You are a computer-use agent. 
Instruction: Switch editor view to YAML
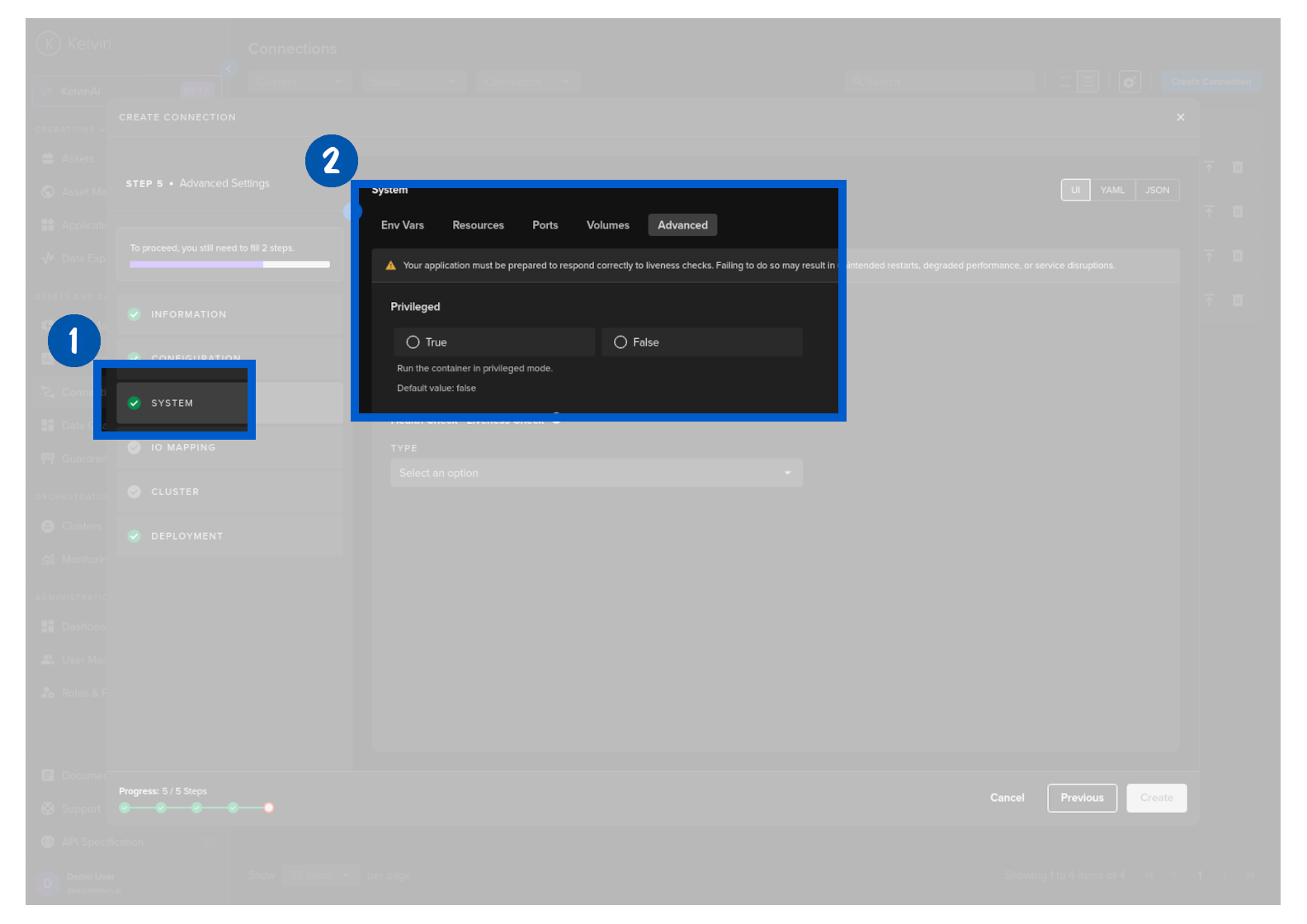pos(1111,191)
